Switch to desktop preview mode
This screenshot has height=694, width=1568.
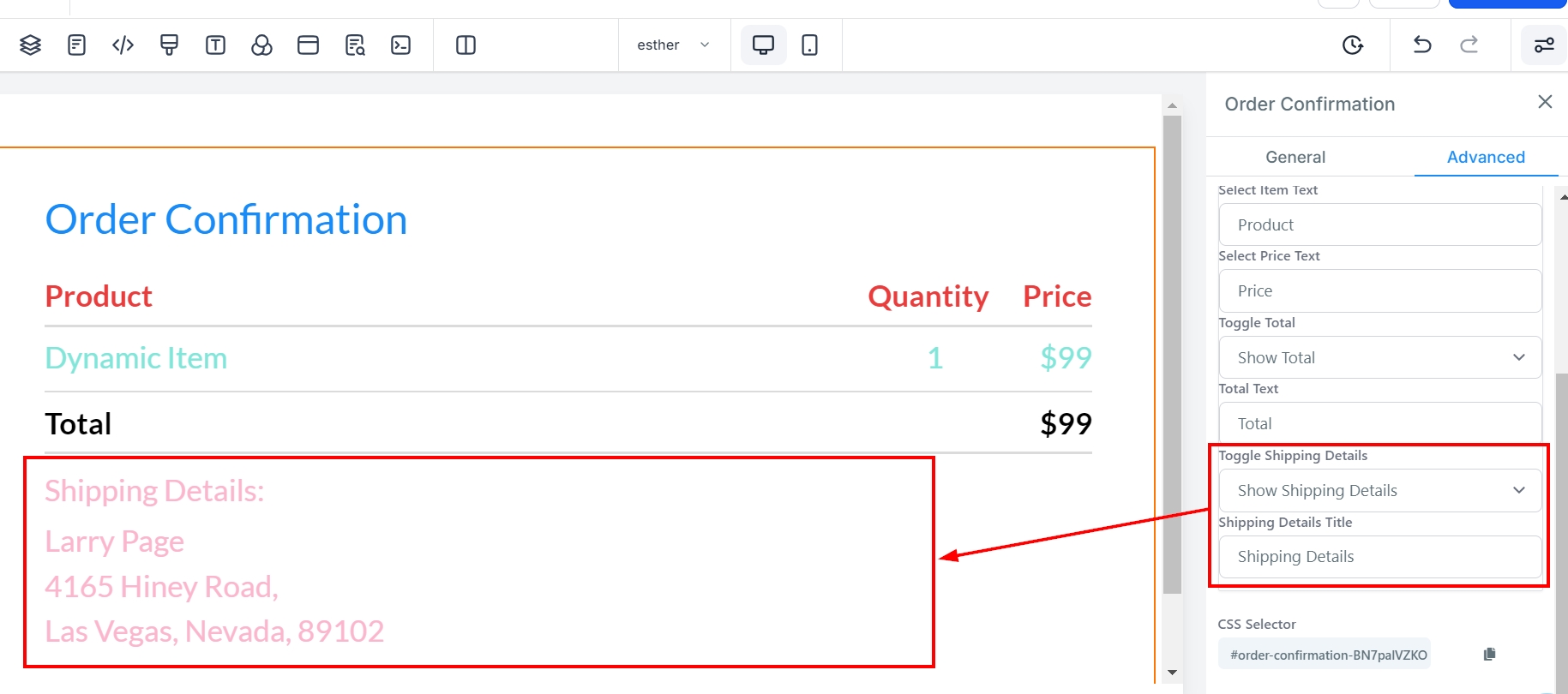click(763, 45)
